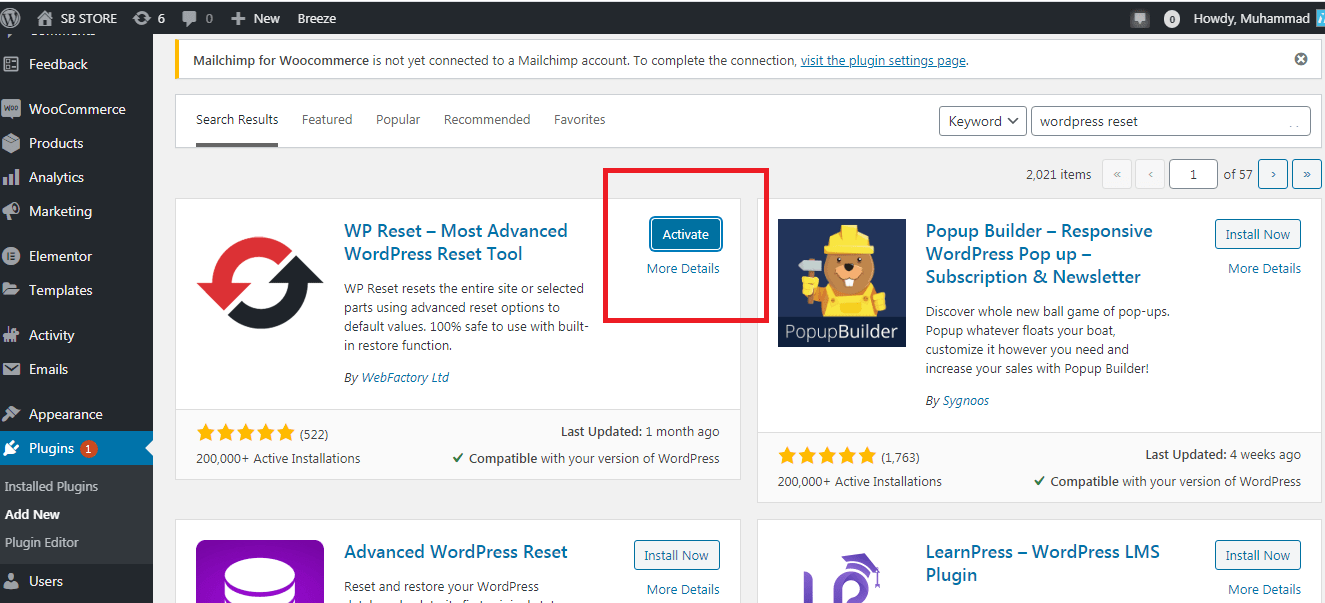This screenshot has width=1325, height=603.
Task: Visit the SB STORE site home
Action: (x=77, y=18)
